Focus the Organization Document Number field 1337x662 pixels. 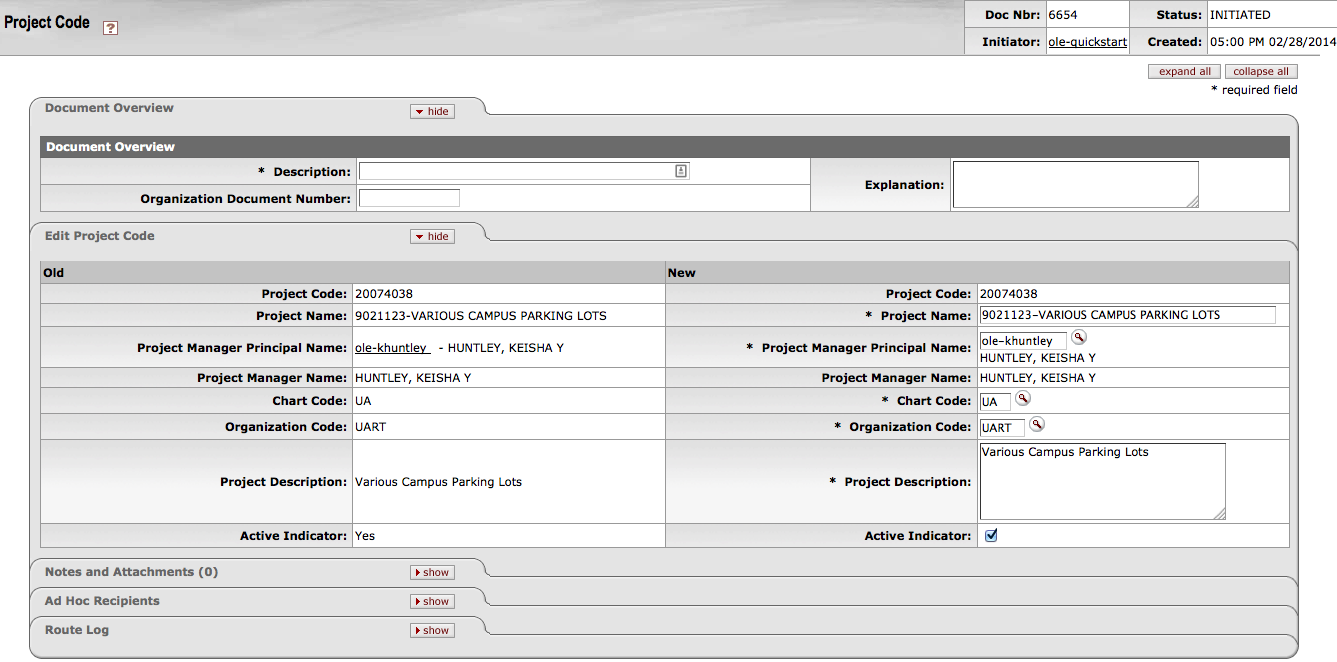409,198
